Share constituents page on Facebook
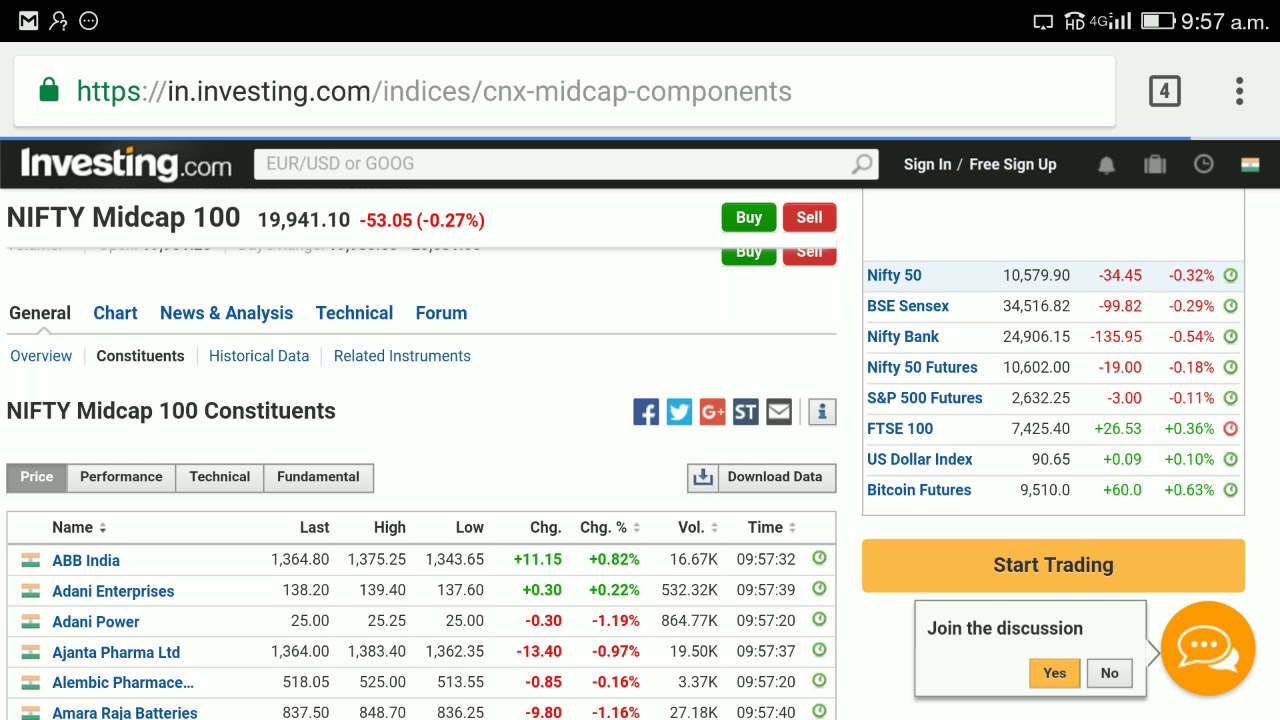The width and height of the screenshot is (1280, 720). (x=646, y=411)
